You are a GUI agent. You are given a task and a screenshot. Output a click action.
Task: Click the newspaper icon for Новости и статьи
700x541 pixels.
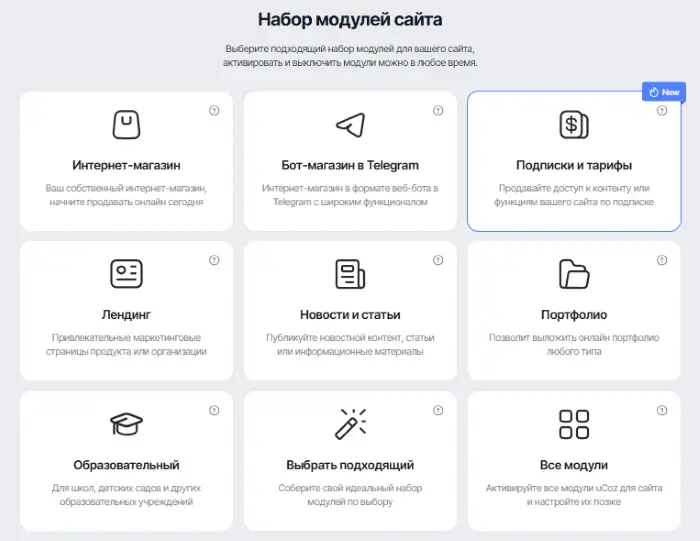point(350,274)
